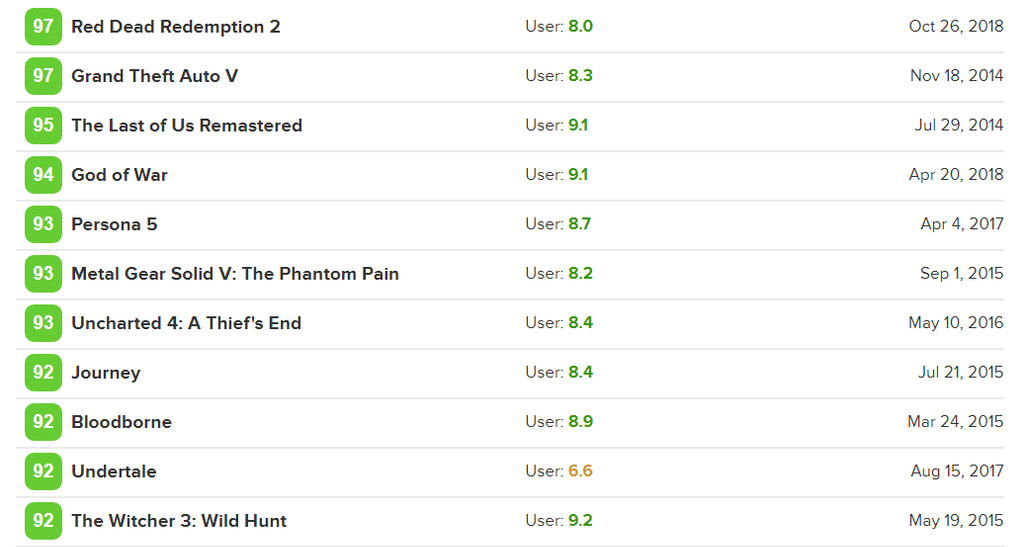The height and width of the screenshot is (547, 1024).
Task: Open Uncharted 4: A Thief's End link
Action: coord(186,323)
